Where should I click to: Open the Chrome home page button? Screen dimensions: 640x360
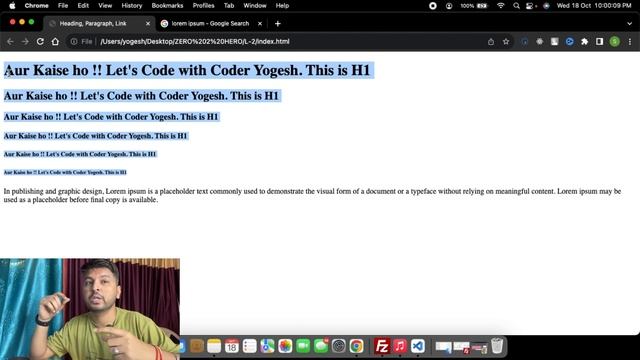click(x=55, y=42)
